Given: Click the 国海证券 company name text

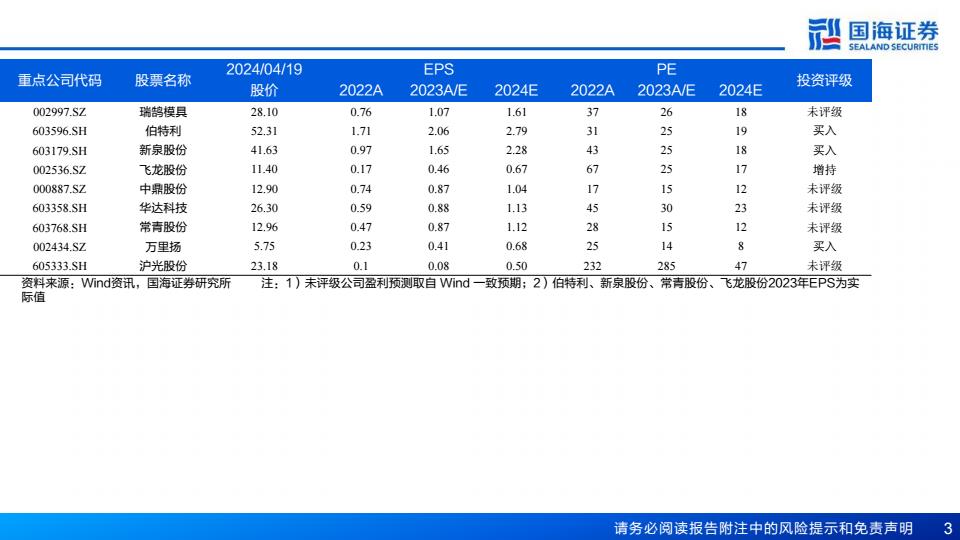Looking at the screenshot, I should click(892, 30).
